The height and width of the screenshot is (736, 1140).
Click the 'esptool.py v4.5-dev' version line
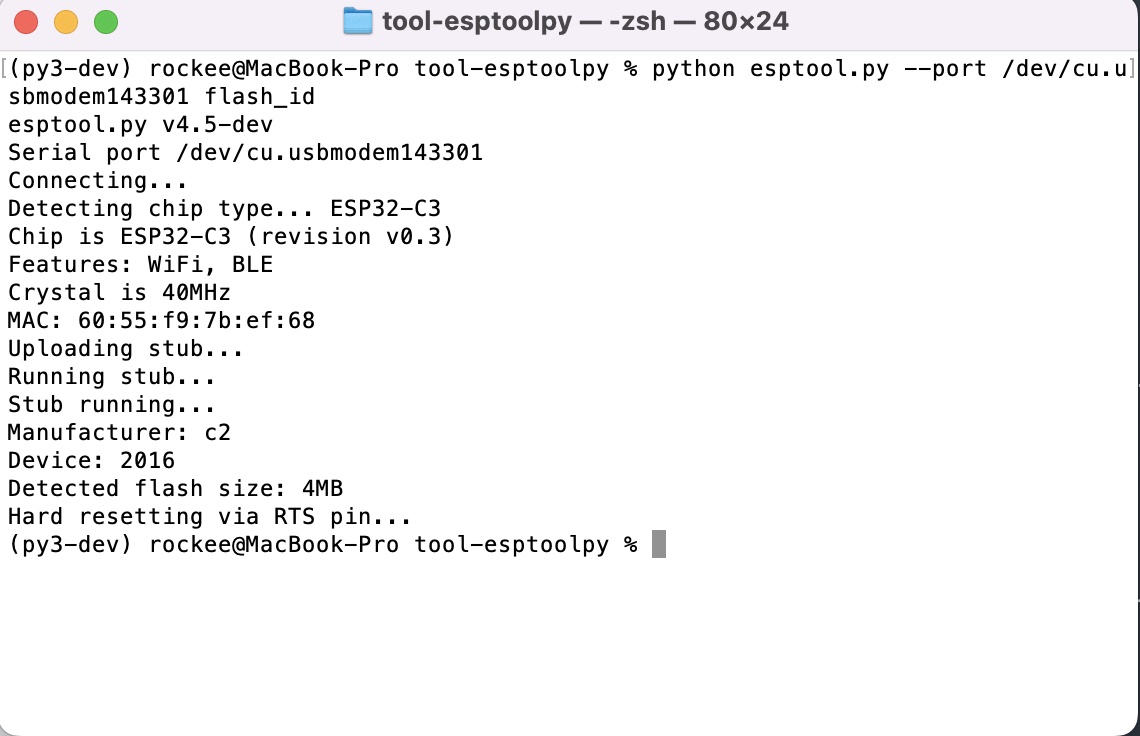tap(140, 125)
